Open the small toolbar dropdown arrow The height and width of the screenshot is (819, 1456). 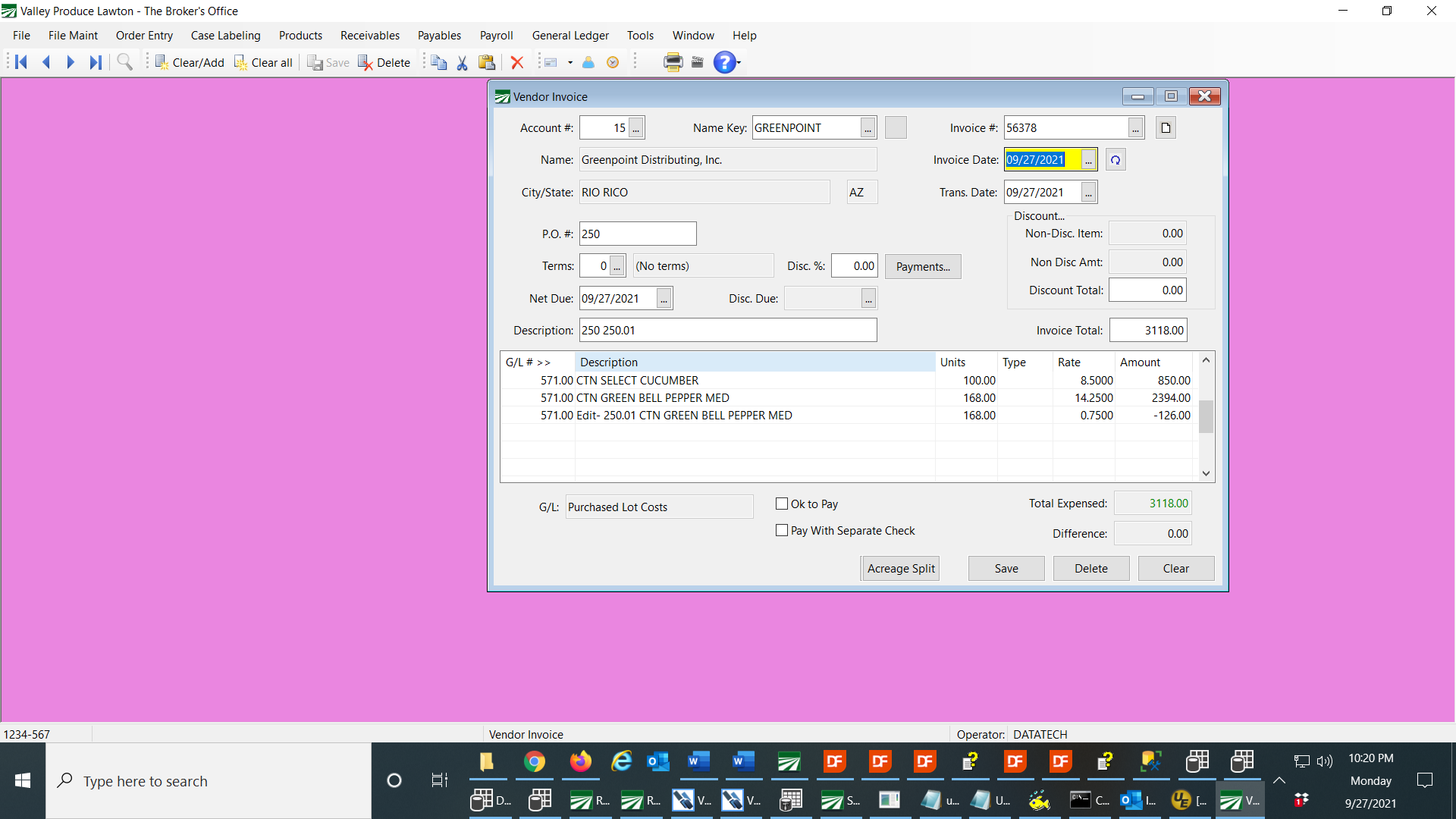(x=570, y=63)
